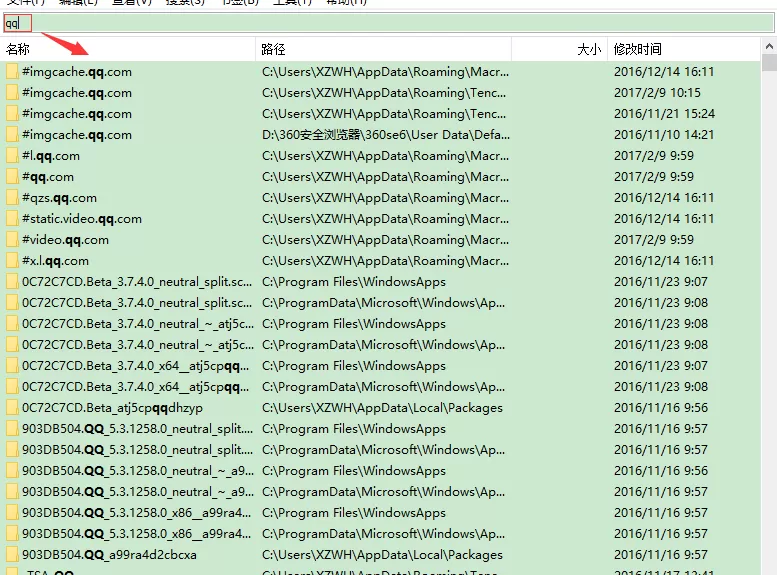Click the path D:\360安全浏览器\360se6\User Data\Defa...

(386, 134)
